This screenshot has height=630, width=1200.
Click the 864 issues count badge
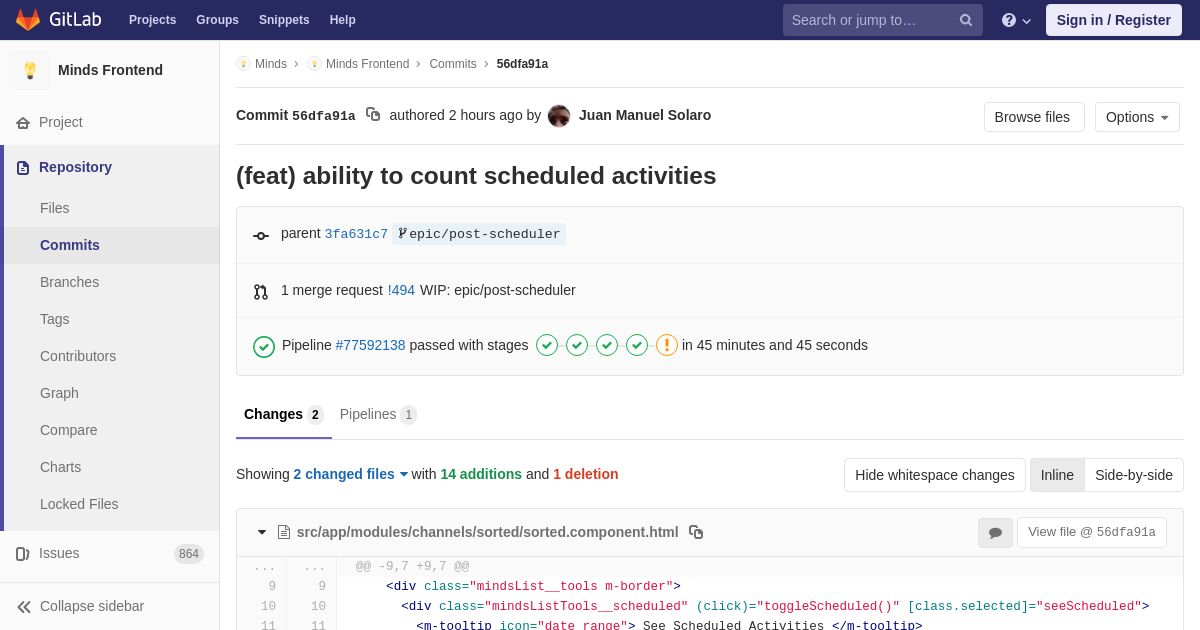(x=189, y=554)
